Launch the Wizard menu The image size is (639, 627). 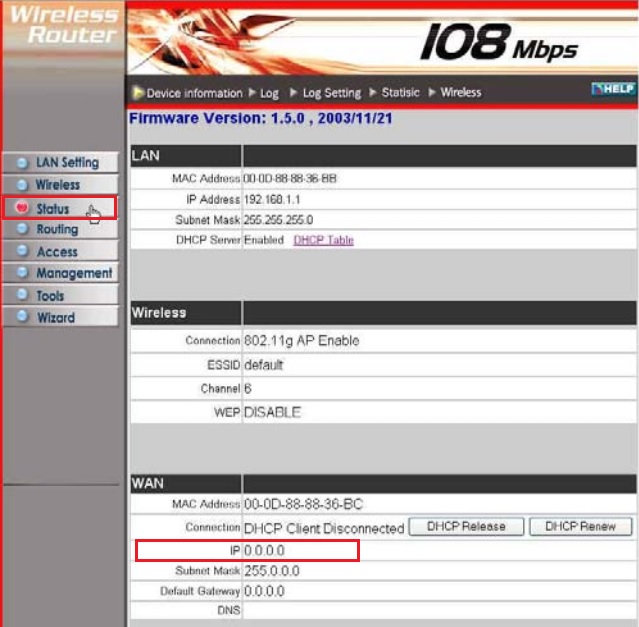click(60, 317)
